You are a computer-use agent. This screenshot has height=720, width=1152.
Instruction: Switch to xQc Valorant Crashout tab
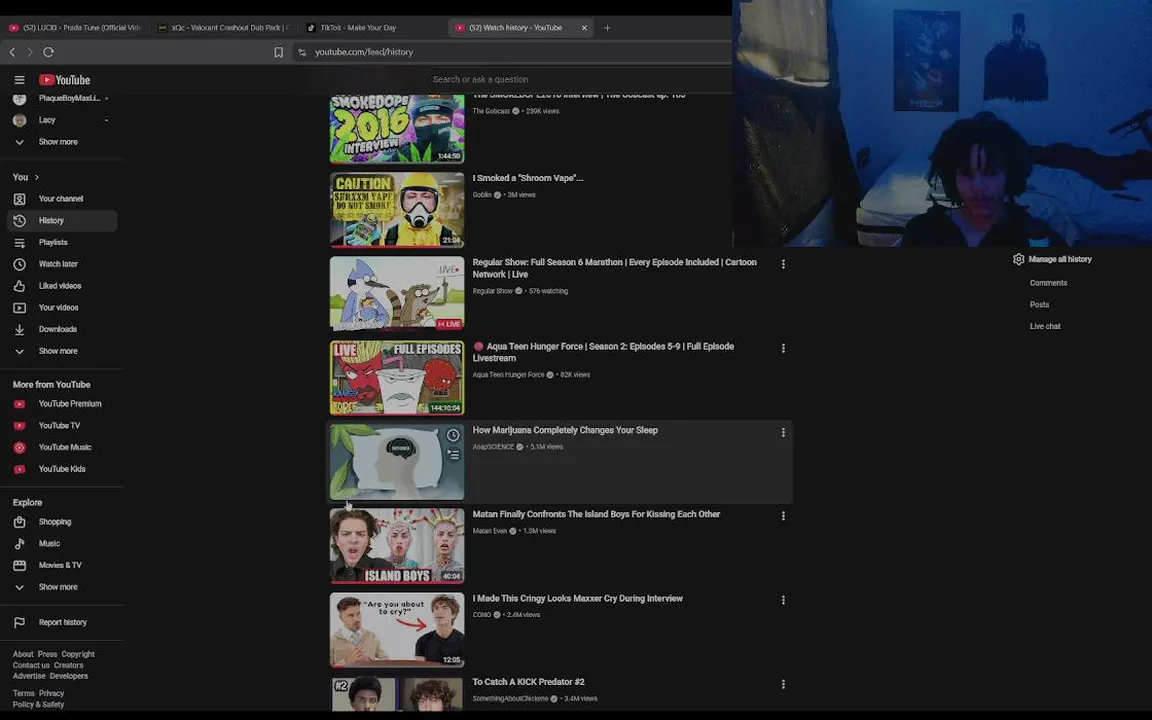[x=223, y=28]
